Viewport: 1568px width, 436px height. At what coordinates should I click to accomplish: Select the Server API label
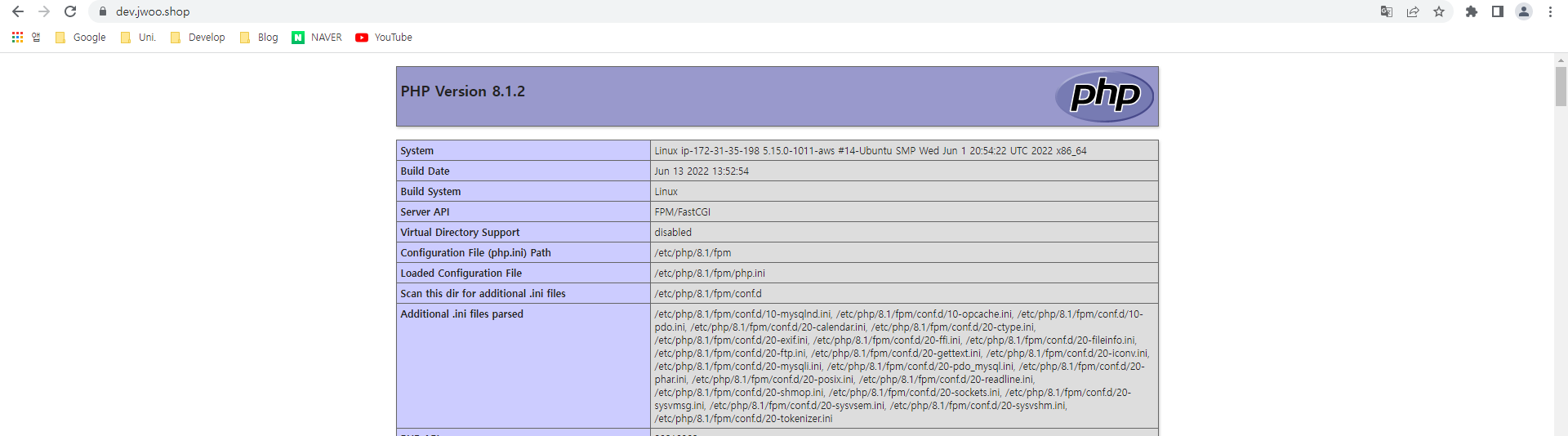tap(425, 211)
